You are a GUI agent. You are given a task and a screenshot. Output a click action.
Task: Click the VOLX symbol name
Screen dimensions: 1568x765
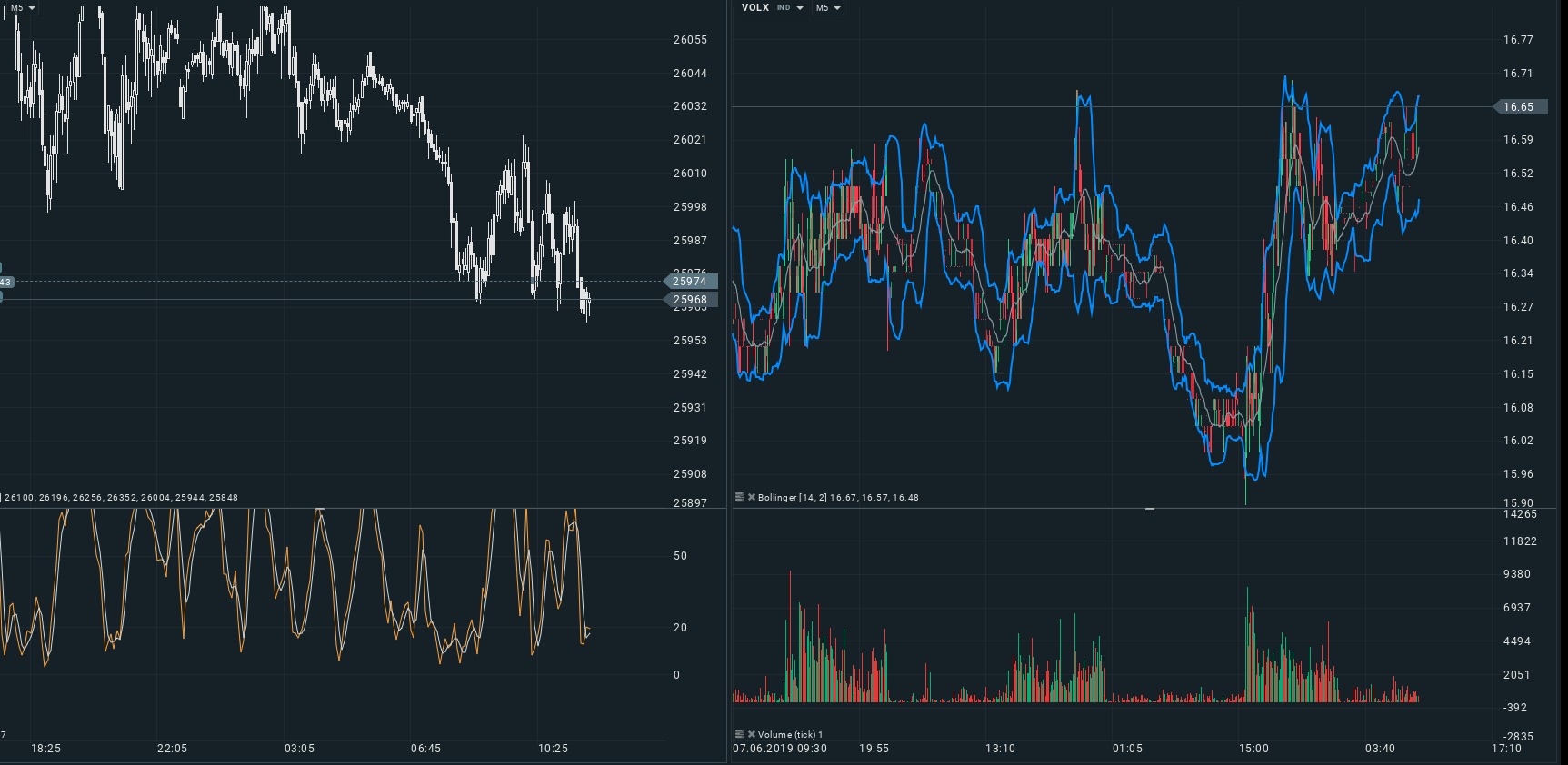[754, 8]
